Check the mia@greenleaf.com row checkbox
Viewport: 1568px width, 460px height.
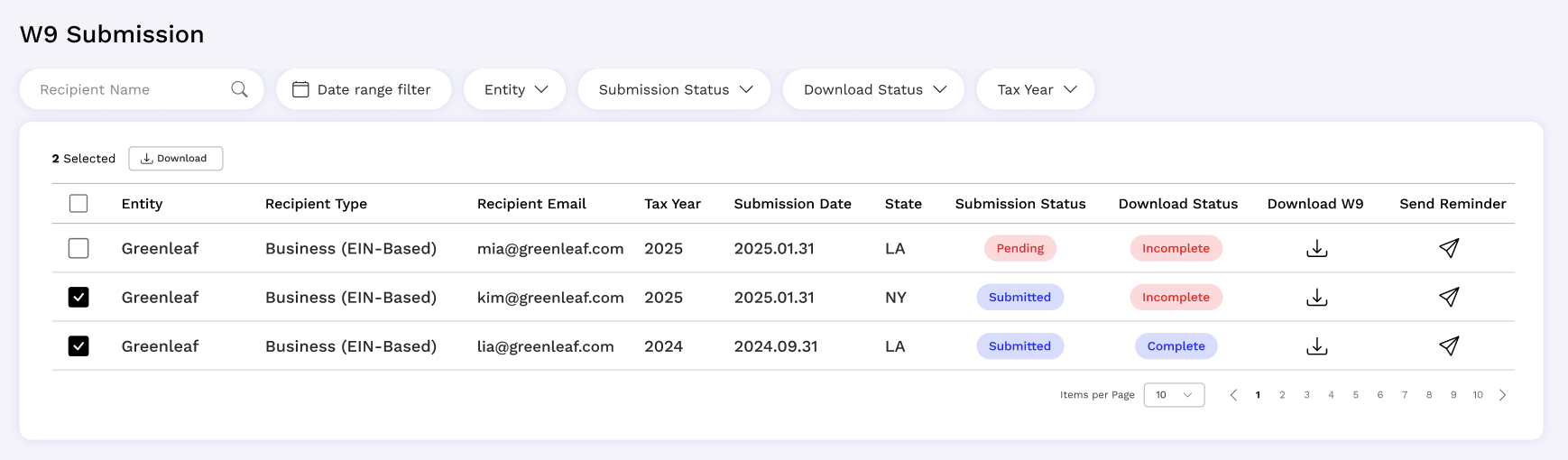tap(78, 248)
